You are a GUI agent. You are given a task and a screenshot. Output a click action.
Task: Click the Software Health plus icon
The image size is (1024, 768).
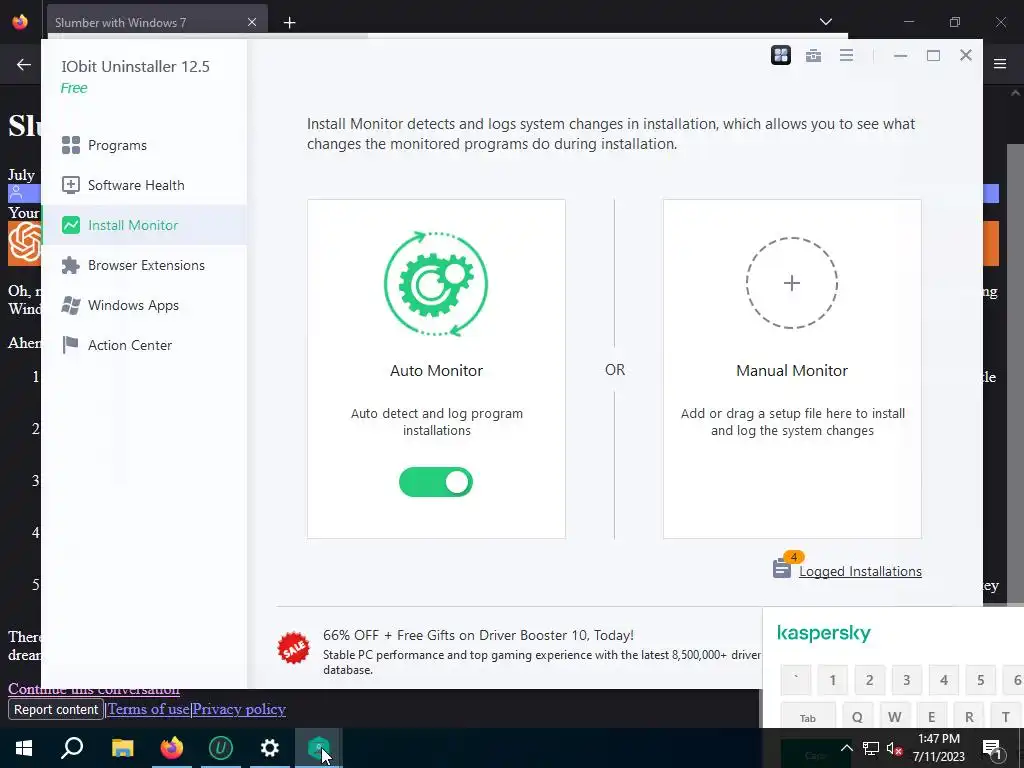71,185
